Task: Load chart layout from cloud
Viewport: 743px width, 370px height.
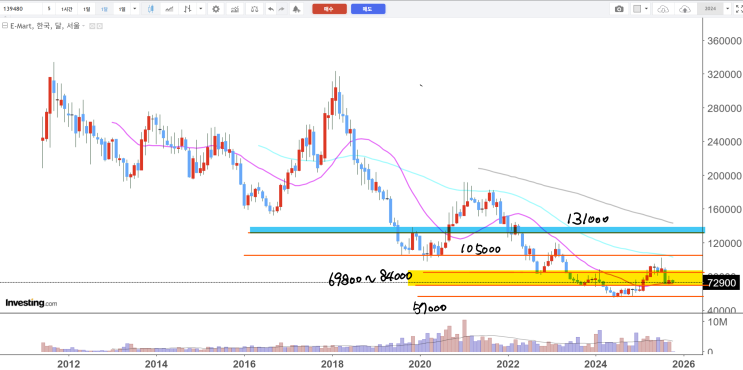Action: tap(663, 9)
